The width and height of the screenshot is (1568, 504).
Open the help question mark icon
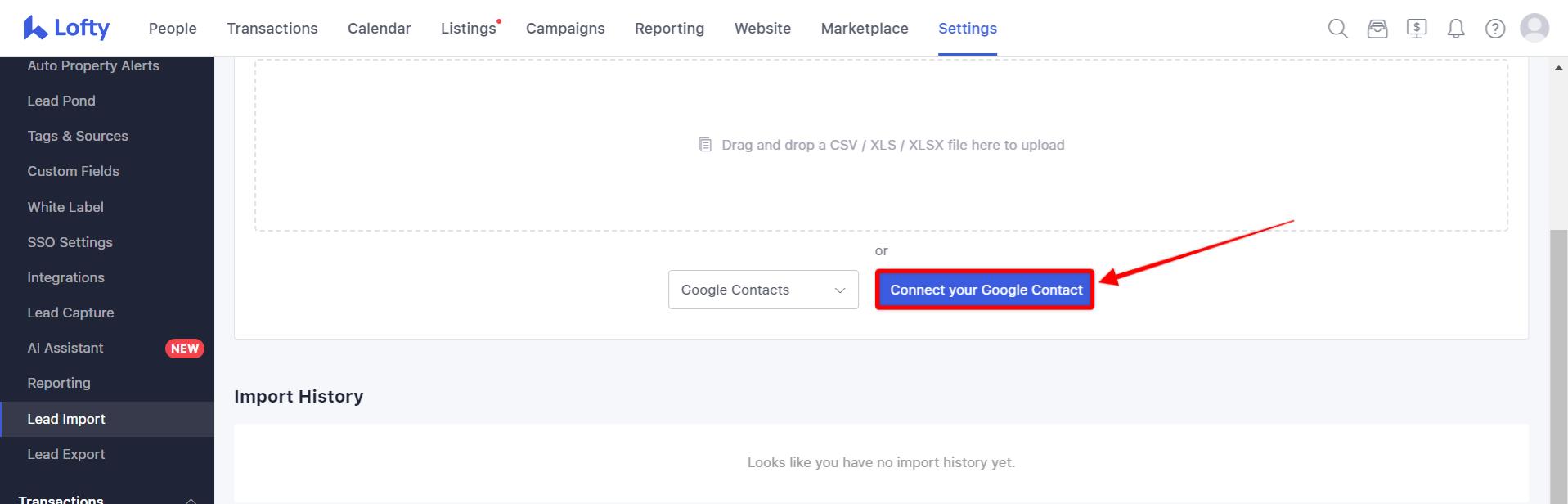coord(1495,29)
